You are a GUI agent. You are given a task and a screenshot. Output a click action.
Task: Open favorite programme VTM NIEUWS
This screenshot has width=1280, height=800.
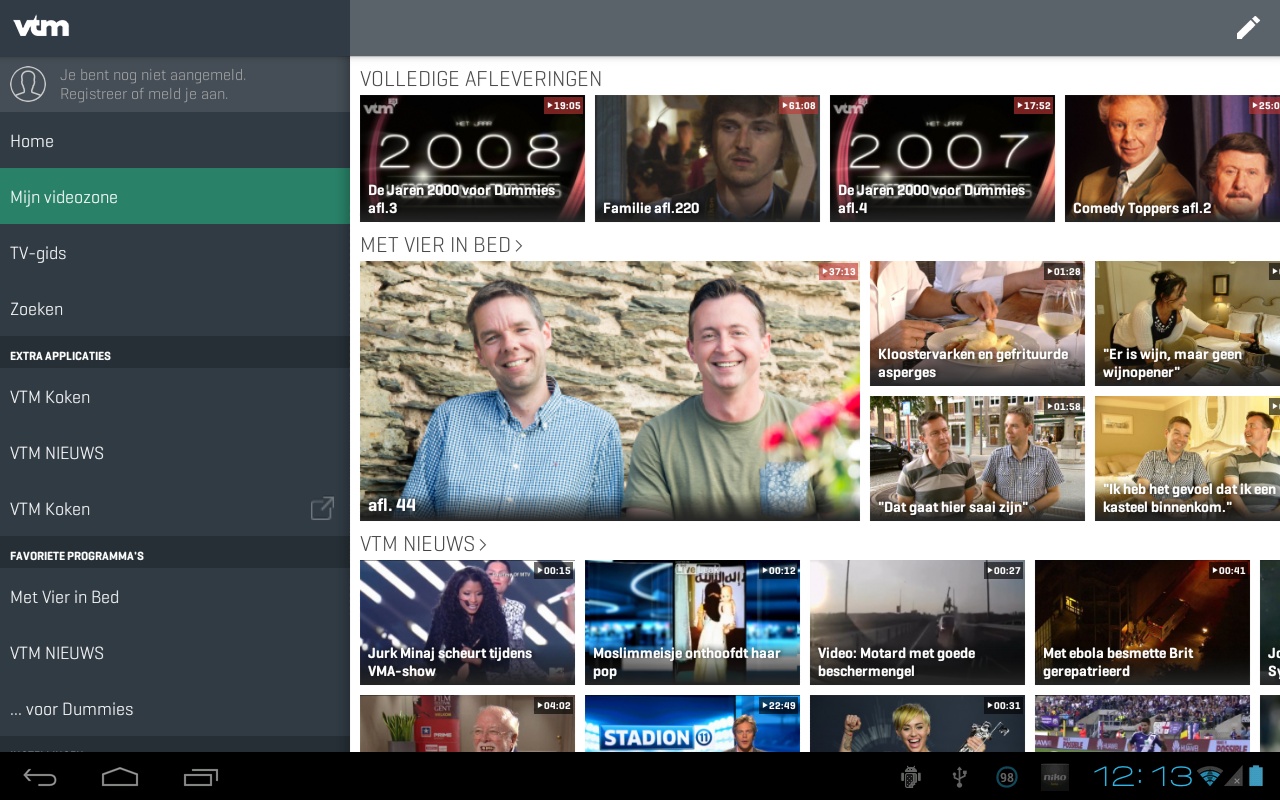pos(175,653)
